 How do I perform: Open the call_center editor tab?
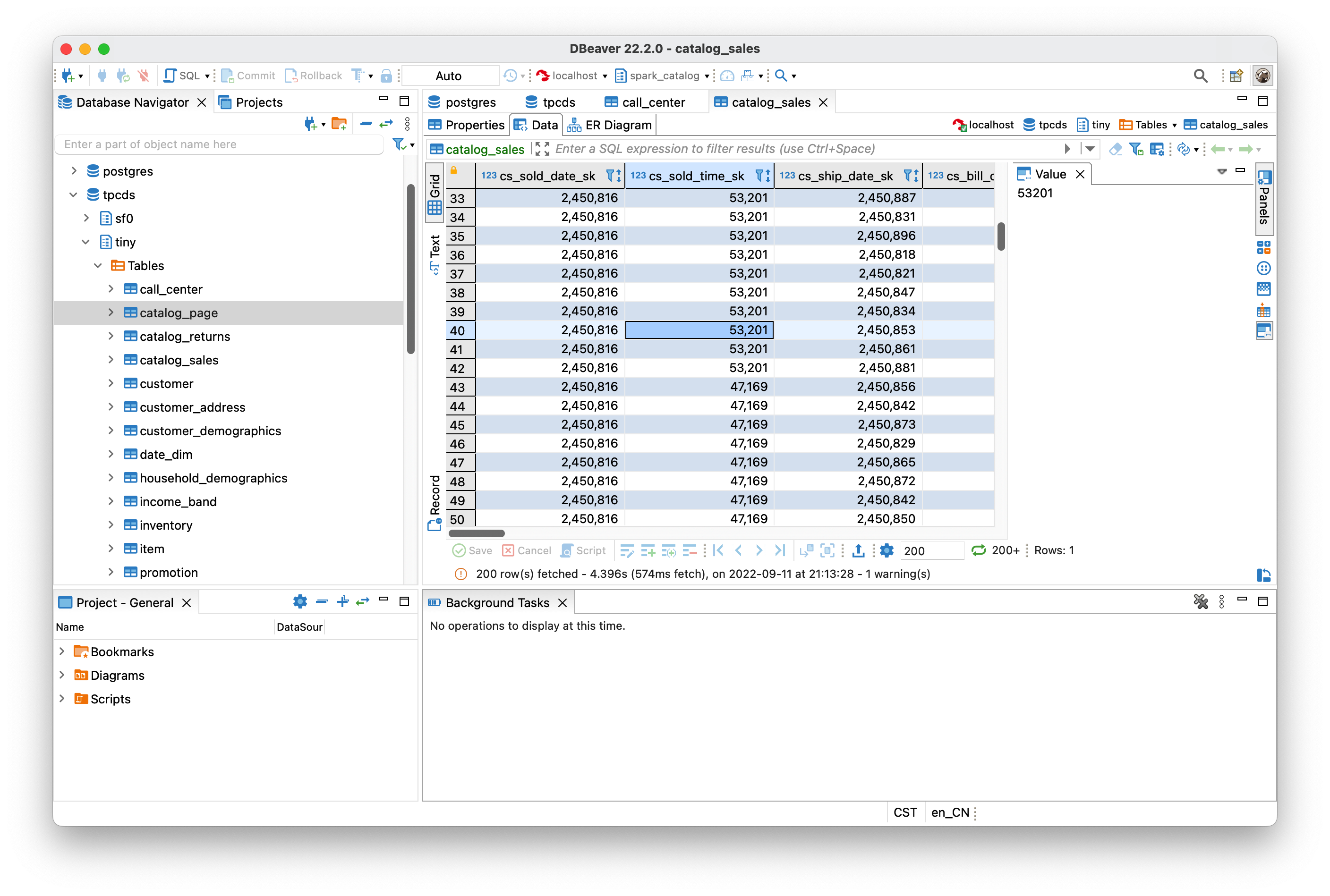pyautogui.click(x=646, y=102)
